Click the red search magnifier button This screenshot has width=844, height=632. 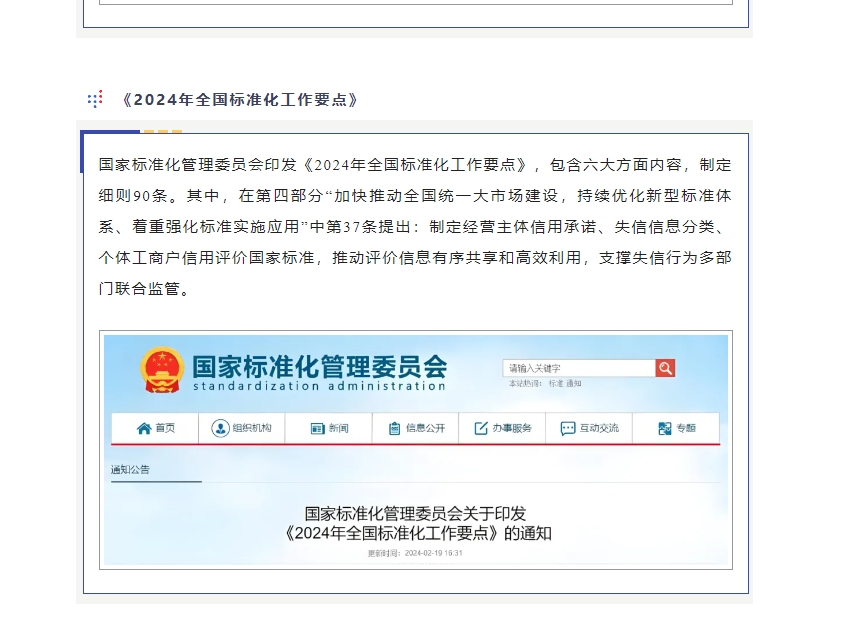click(665, 368)
